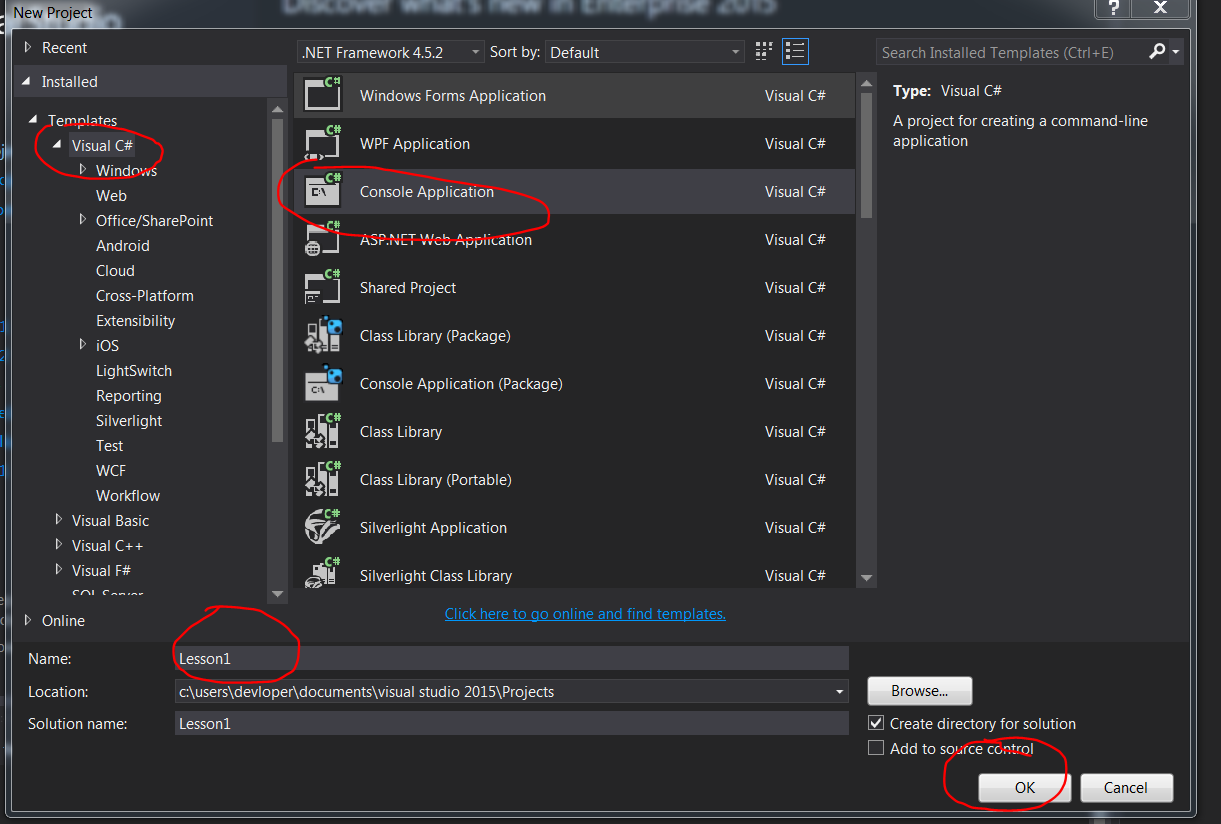Select the Web templates category
Screen dimensions: 1221x824
[111, 195]
